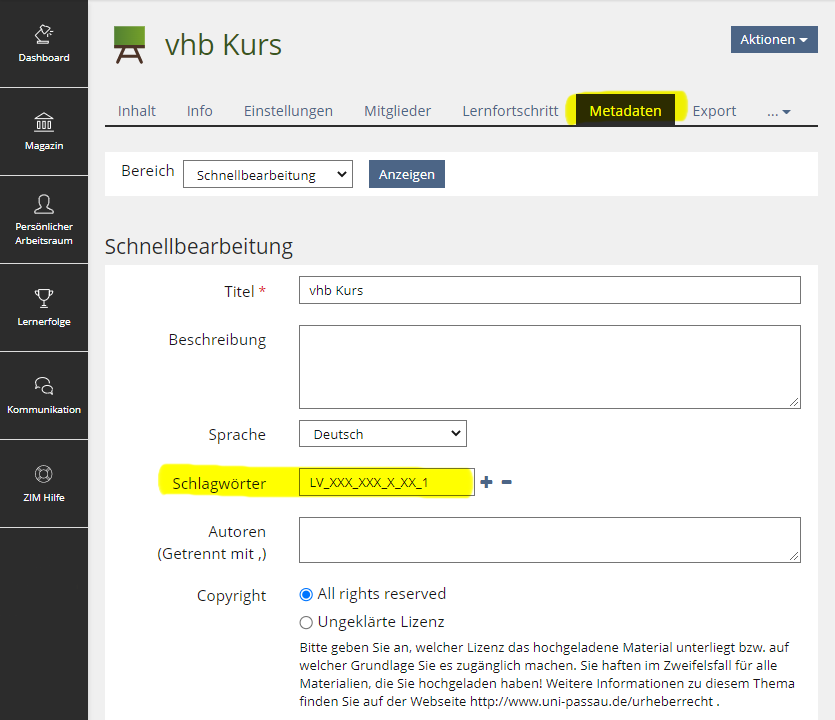Select All rights reserved radio button
The image size is (835, 720).
click(x=307, y=594)
